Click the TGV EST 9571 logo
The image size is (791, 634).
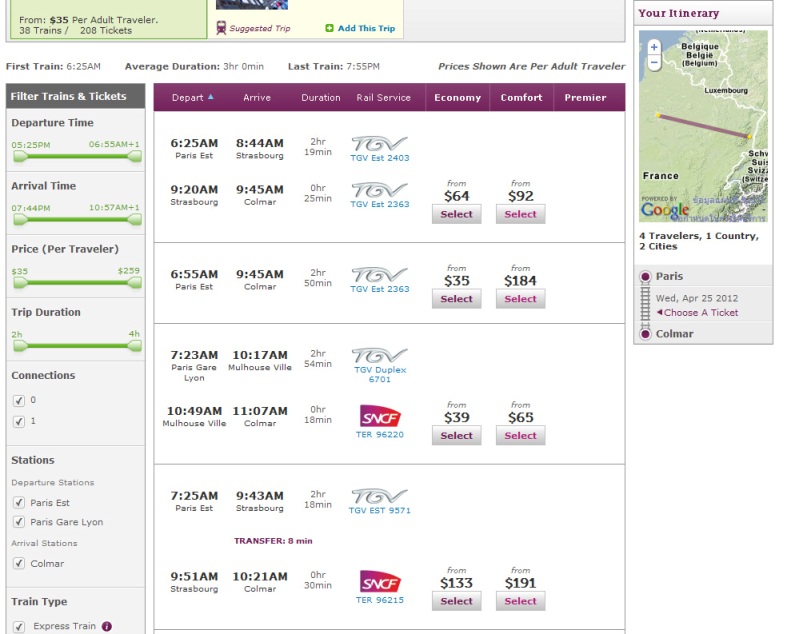379,496
